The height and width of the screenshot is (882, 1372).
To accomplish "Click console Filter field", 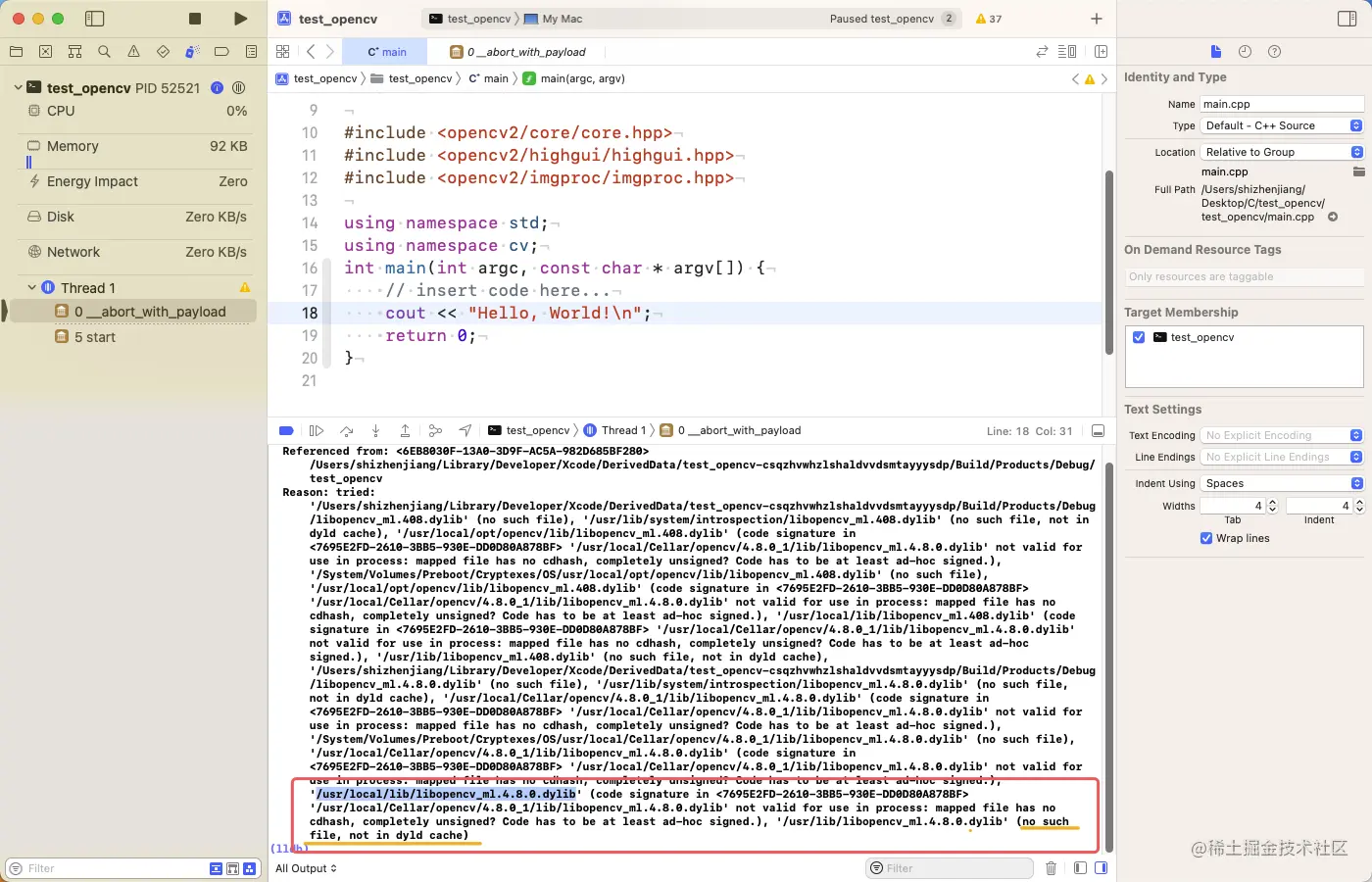I will pos(950,868).
